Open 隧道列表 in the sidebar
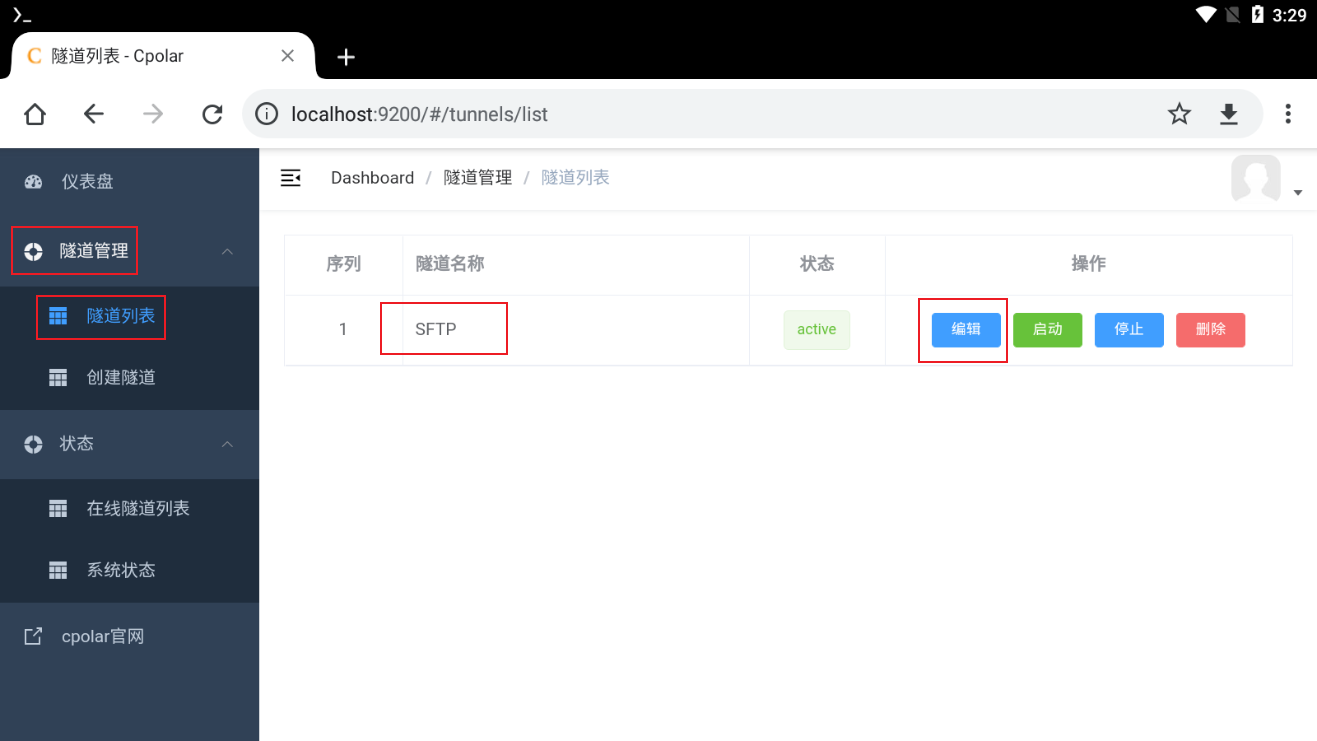Viewport: 1317px width, 741px height. pyautogui.click(x=129, y=316)
